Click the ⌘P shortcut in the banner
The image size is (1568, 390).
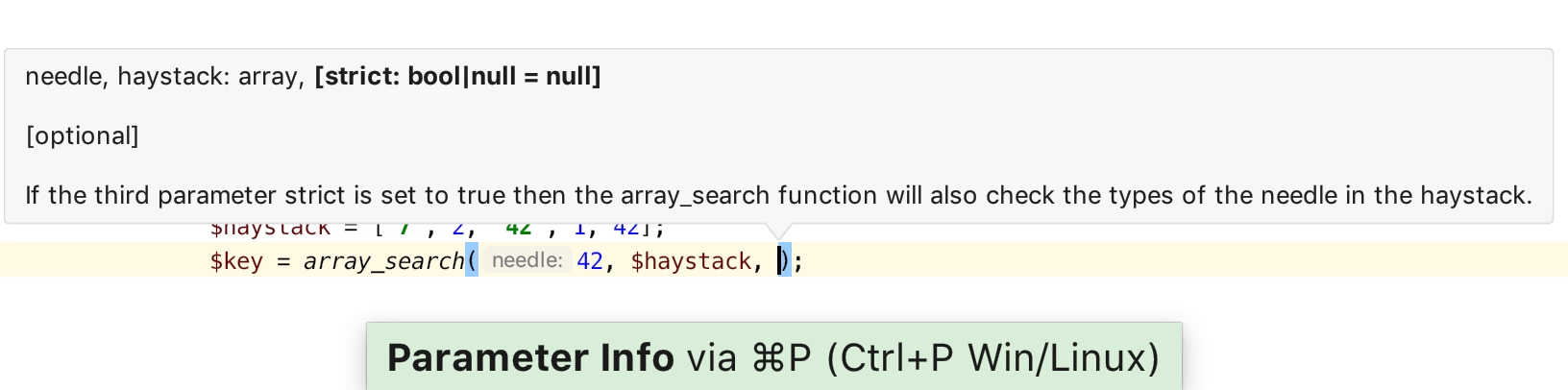click(x=782, y=357)
